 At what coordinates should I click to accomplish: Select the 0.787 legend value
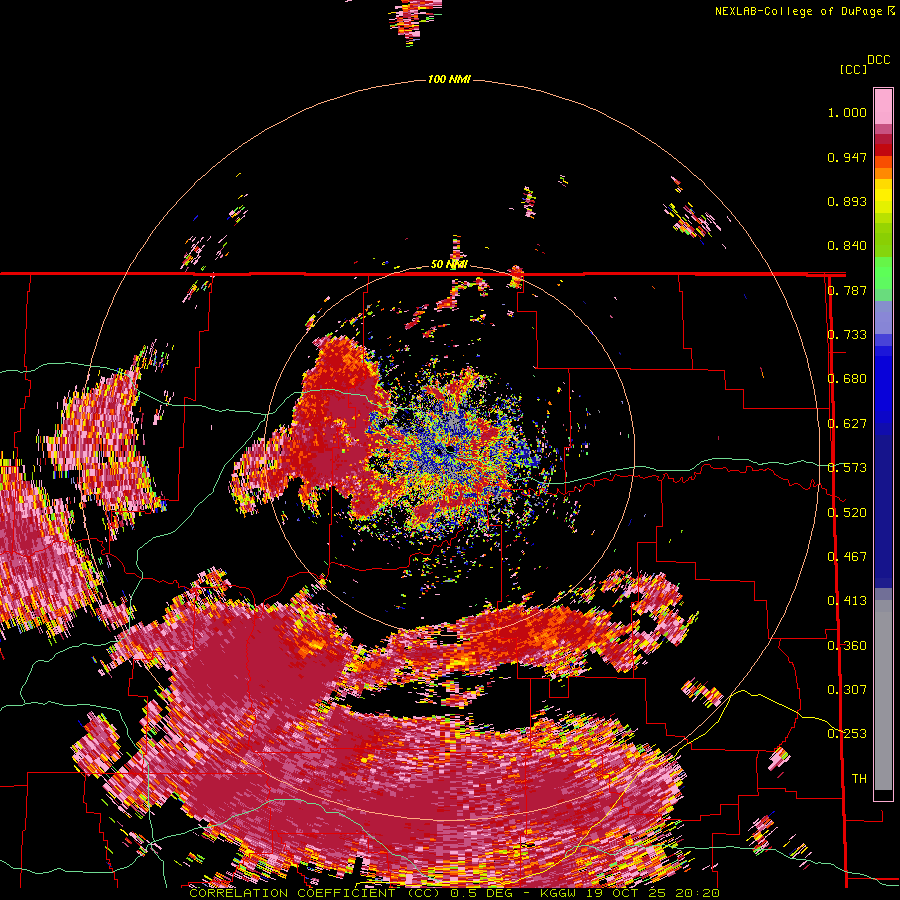(x=847, y=290)
